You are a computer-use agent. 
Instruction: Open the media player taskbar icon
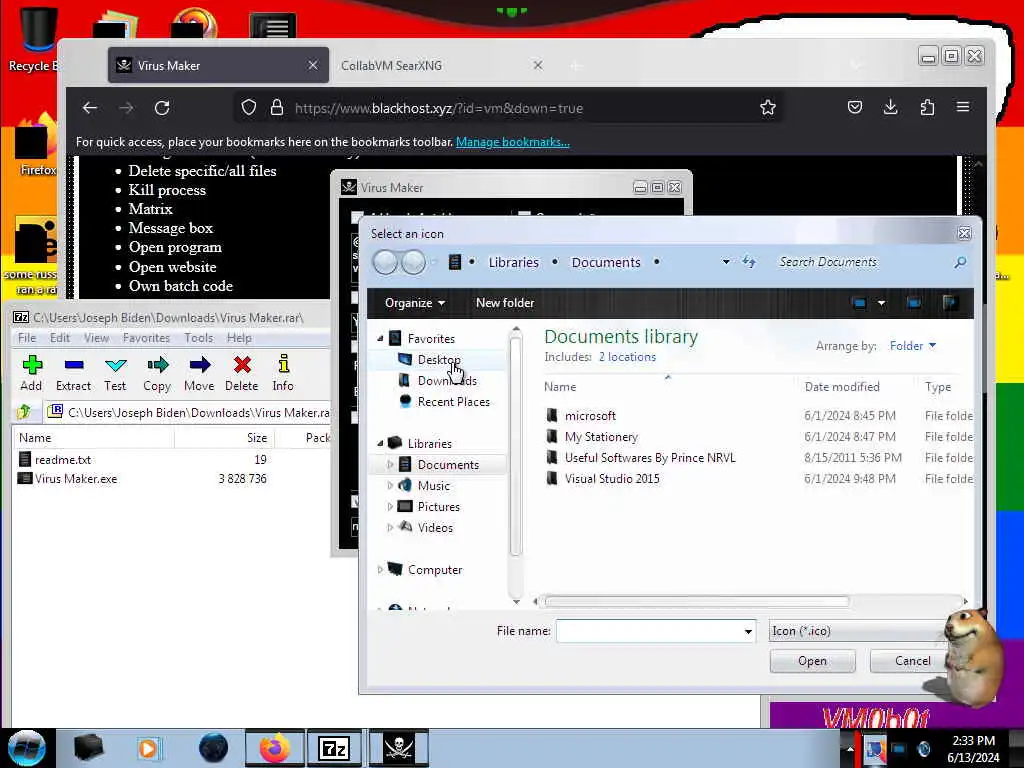click(148, 748)
